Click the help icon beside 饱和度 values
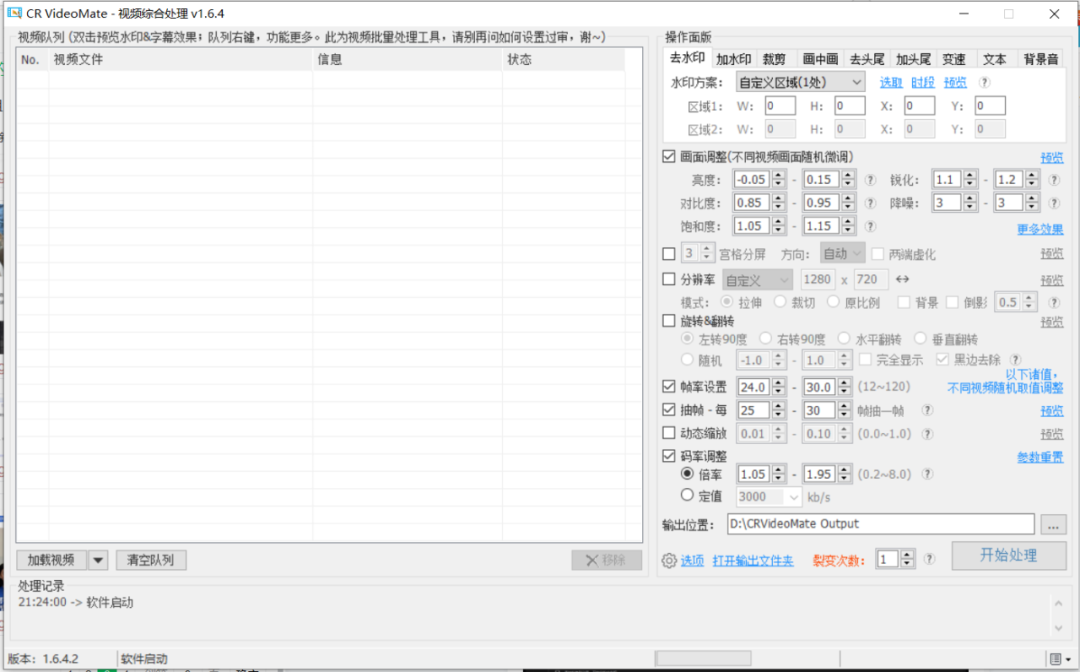The width and height of the screenshot is (1080, 672). coord(871,226)
